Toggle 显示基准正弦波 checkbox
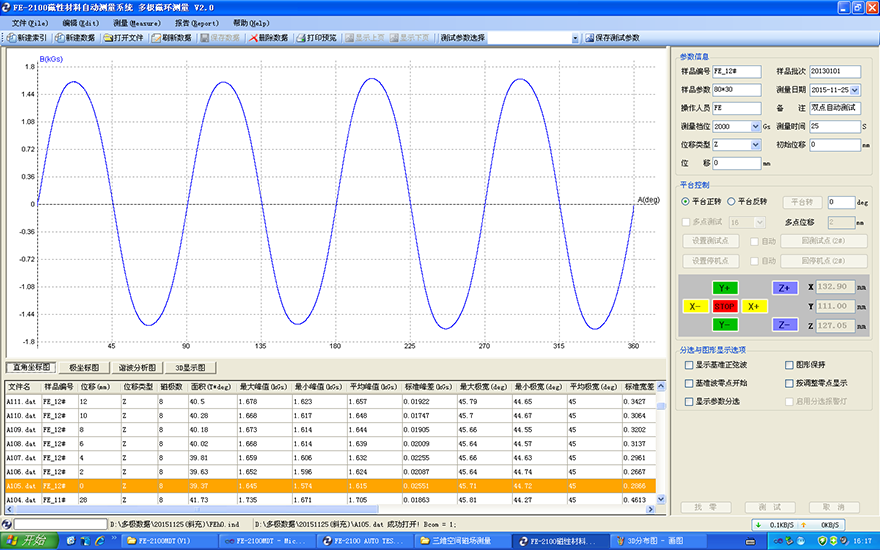880x550 pixels. (689, 365)
